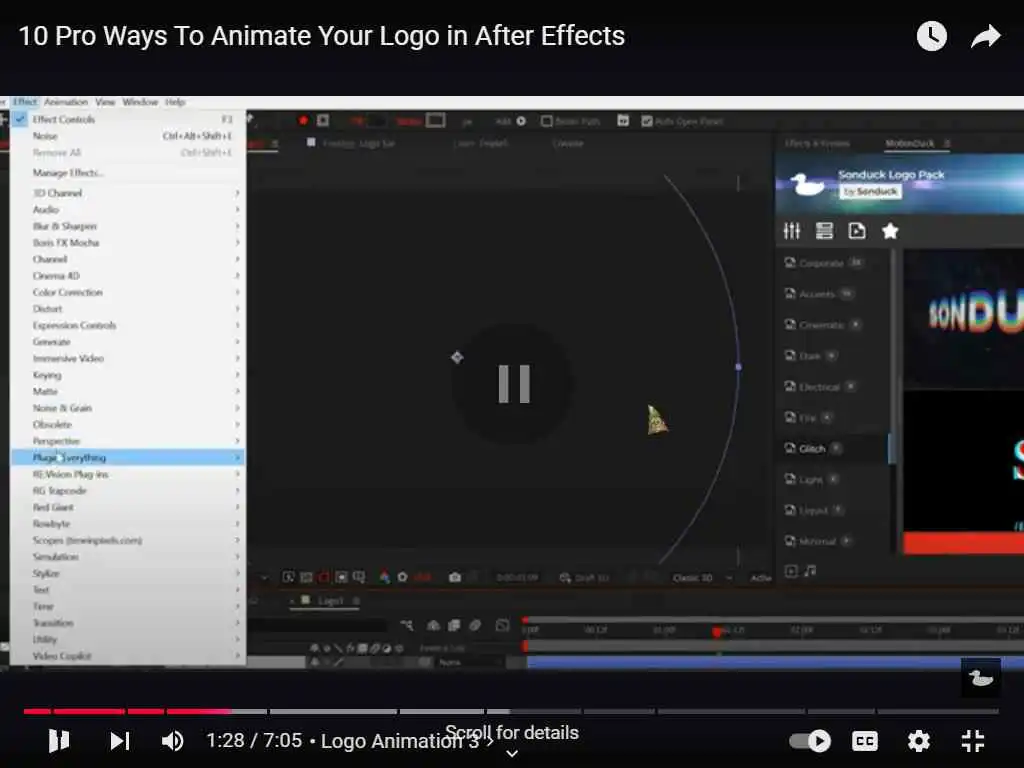The width and height of the screenshot is (1024, 768).
Task: Open the Classic 3D renderer dropdown
Action: pos(702,578)
